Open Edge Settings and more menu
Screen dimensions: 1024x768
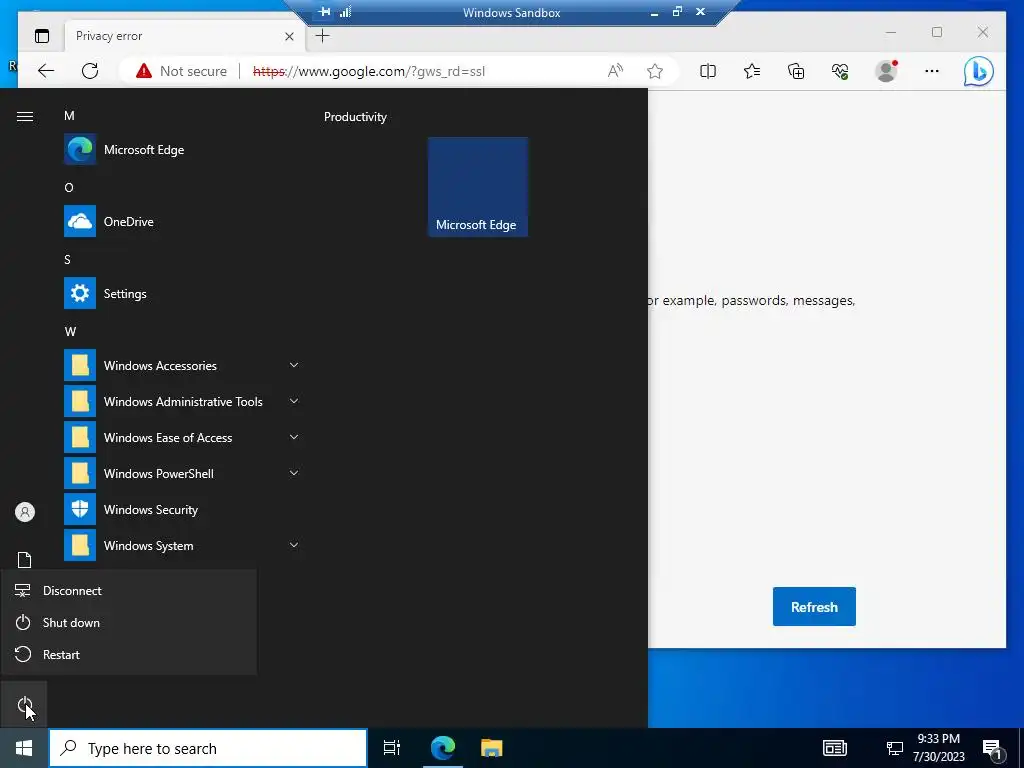pos(932,71)
